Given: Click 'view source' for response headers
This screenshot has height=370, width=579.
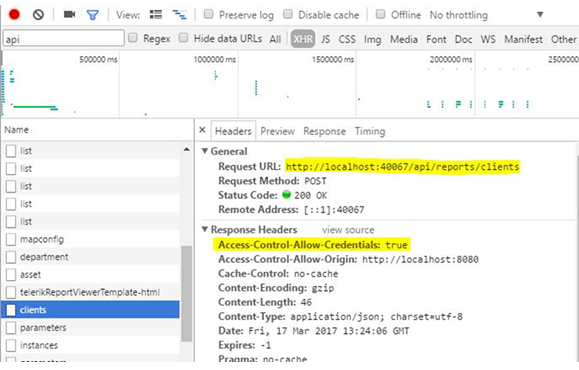Looking at the screenshot, I should pyautogui.click(x=348, y=230).
